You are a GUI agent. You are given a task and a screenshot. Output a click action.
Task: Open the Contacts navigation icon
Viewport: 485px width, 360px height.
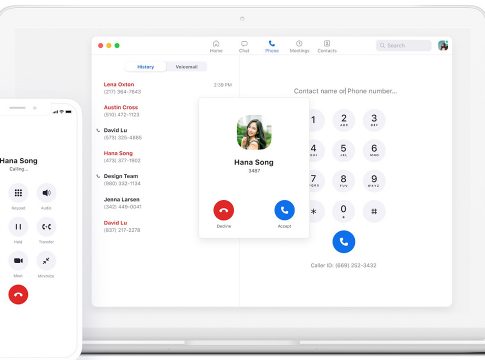(x=327, y=44)
